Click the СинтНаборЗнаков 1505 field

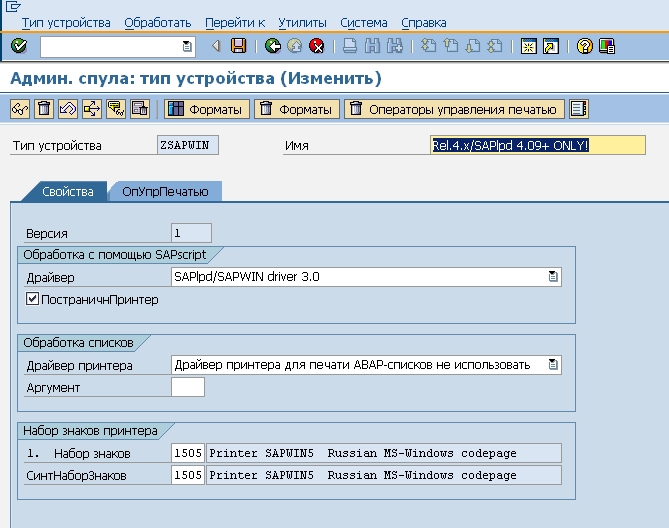coord(188,475)
